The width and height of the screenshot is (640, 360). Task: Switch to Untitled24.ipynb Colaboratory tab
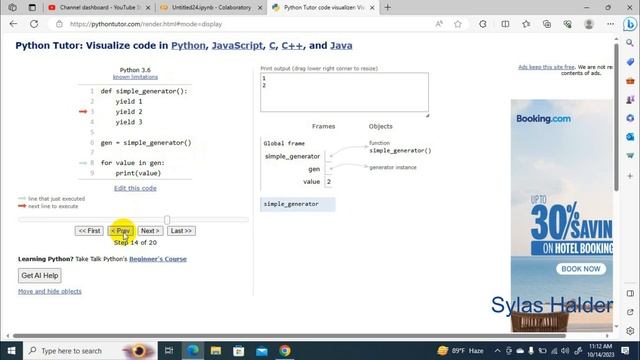(211, 7)
